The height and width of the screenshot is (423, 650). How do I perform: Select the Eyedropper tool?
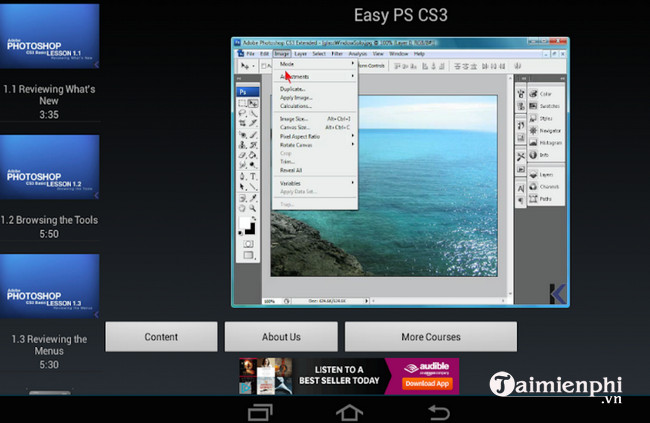coord(253,198)
